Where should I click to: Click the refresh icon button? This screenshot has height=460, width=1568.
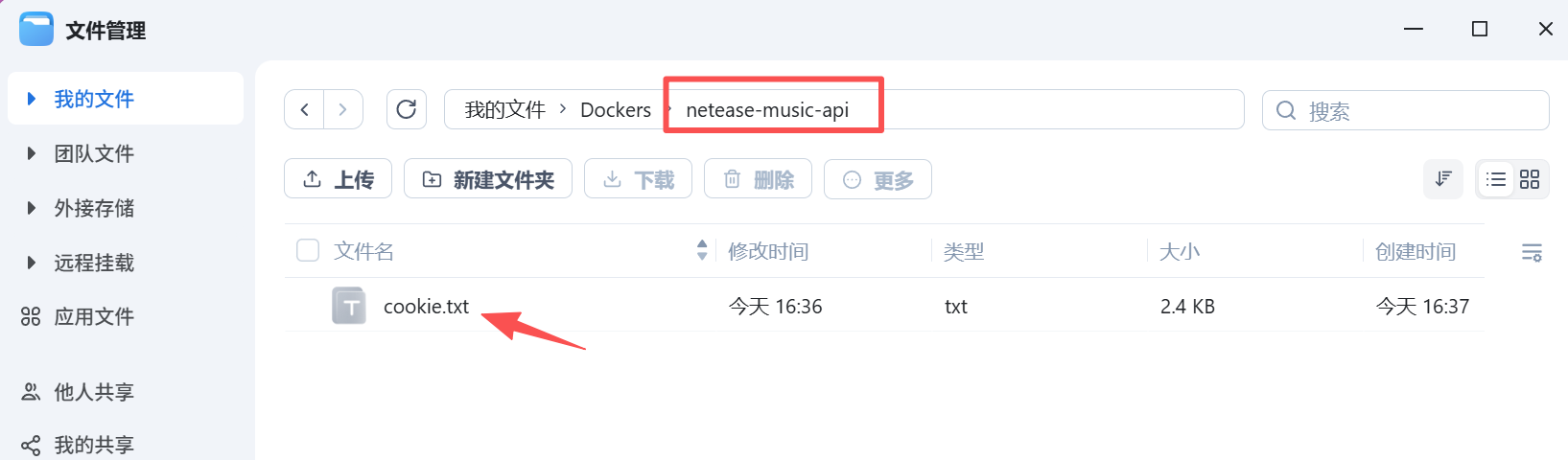pos(406,109)
